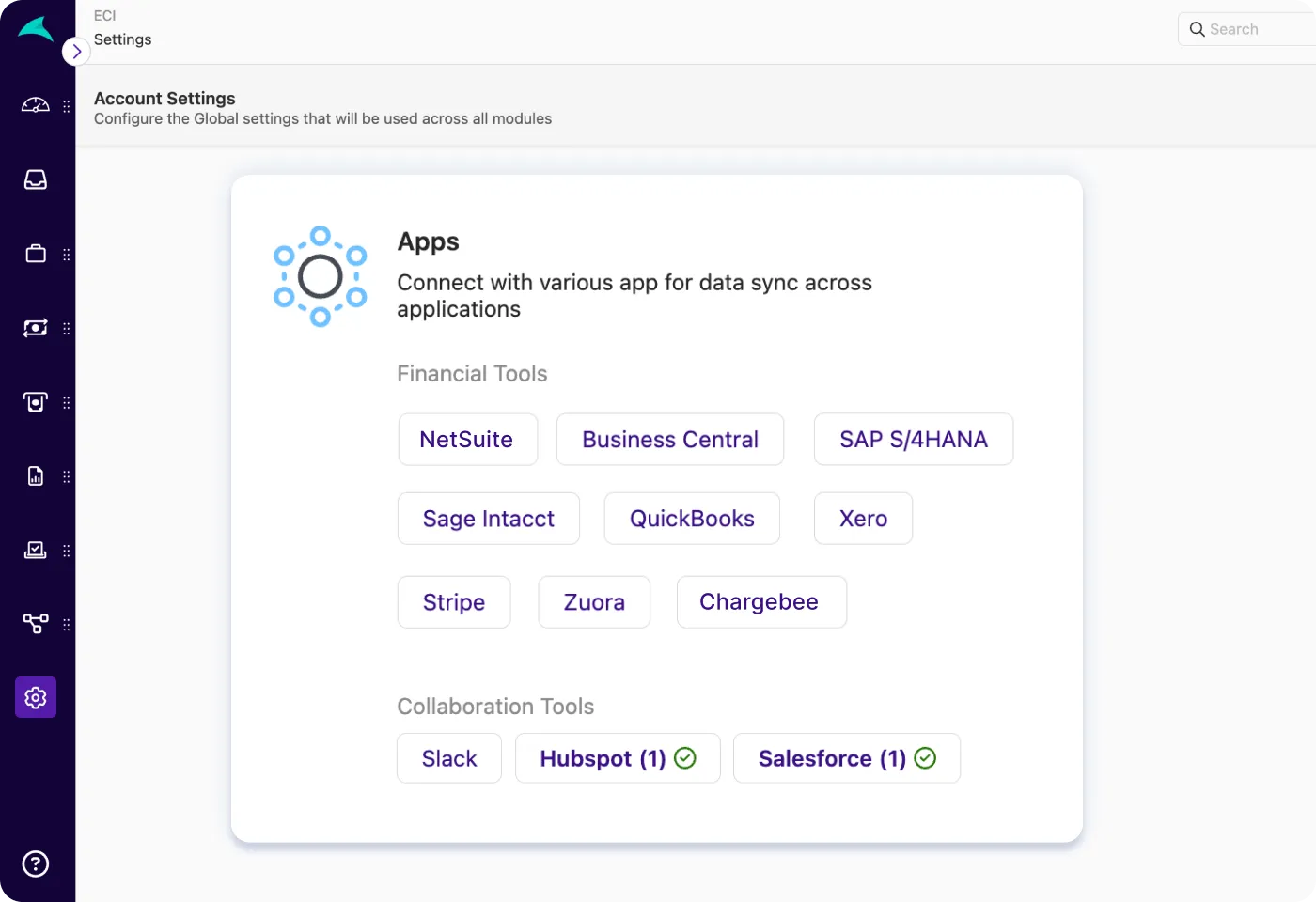The height and width of the screenshot is (902, 1316).
Task: Open Stripe integration
Action: point(454,602)
